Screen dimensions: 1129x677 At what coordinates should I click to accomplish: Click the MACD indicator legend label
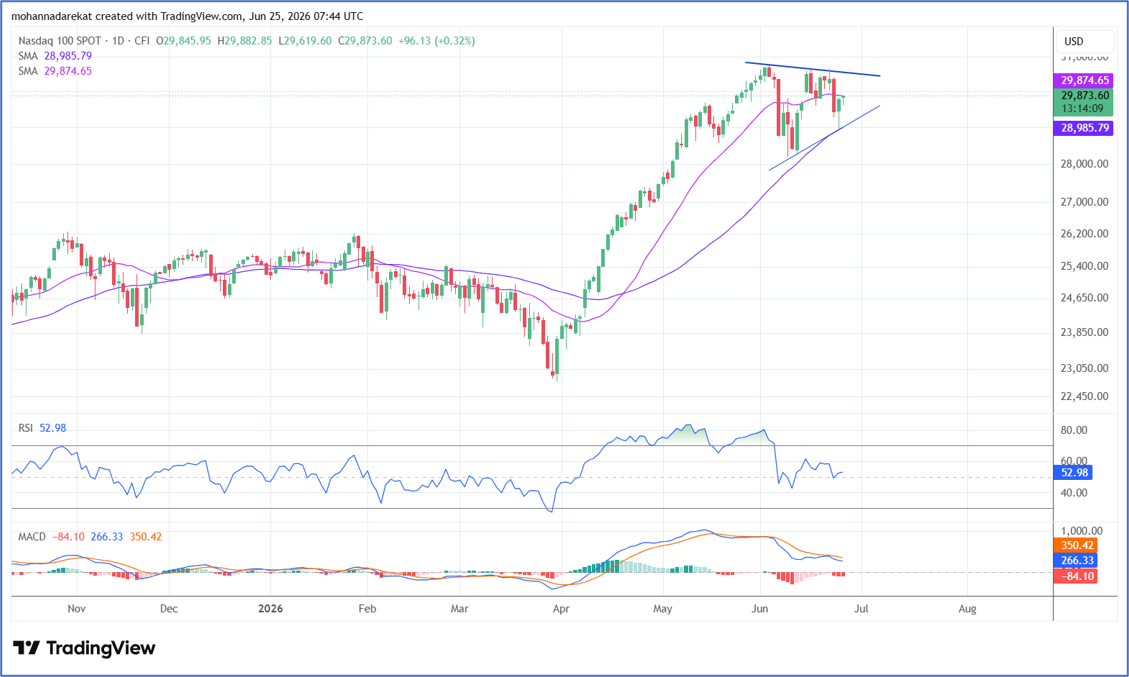(32, 537)
